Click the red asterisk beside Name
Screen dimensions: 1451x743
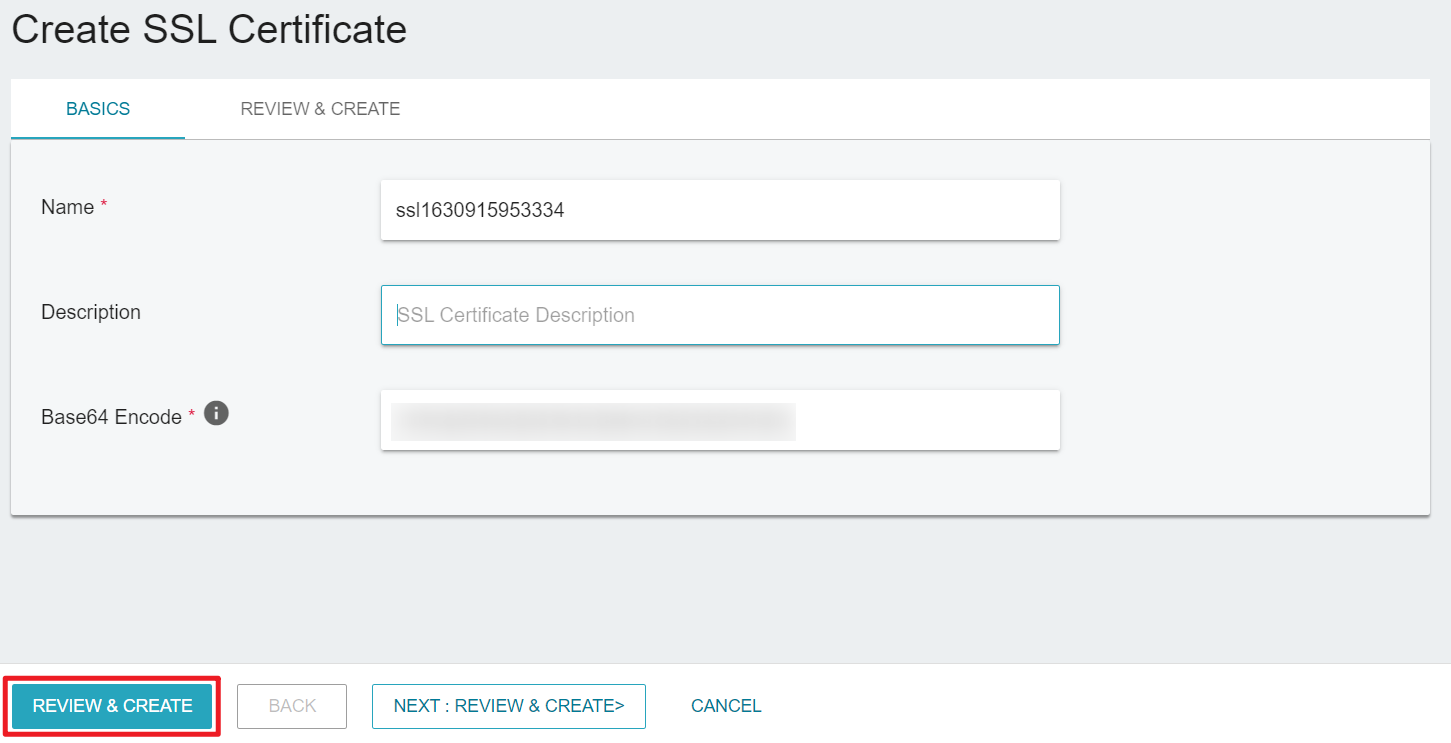(104, 205)
